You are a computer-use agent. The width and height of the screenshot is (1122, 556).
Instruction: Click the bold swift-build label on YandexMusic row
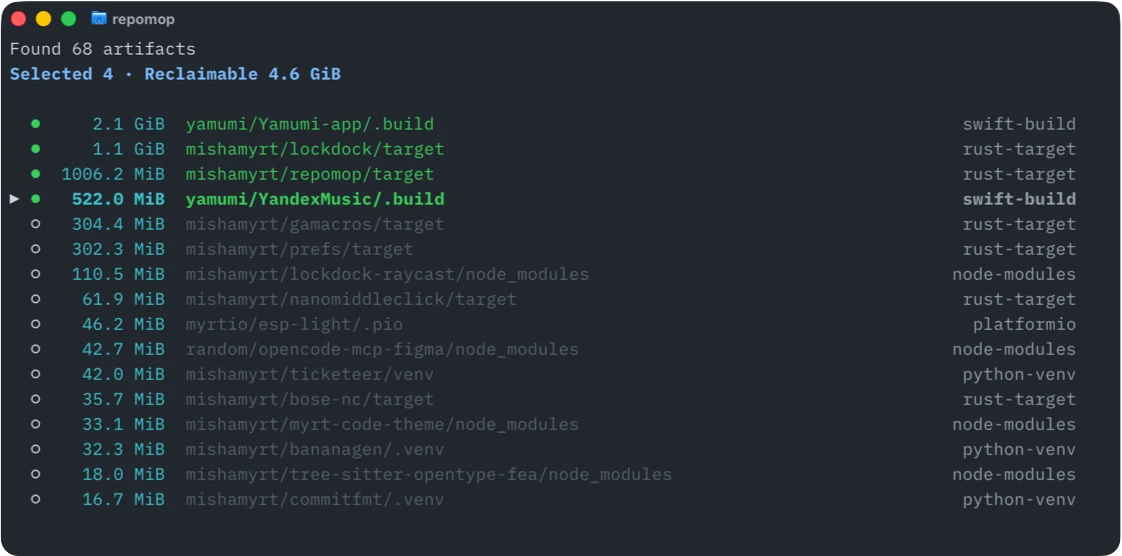[1019, 199]
